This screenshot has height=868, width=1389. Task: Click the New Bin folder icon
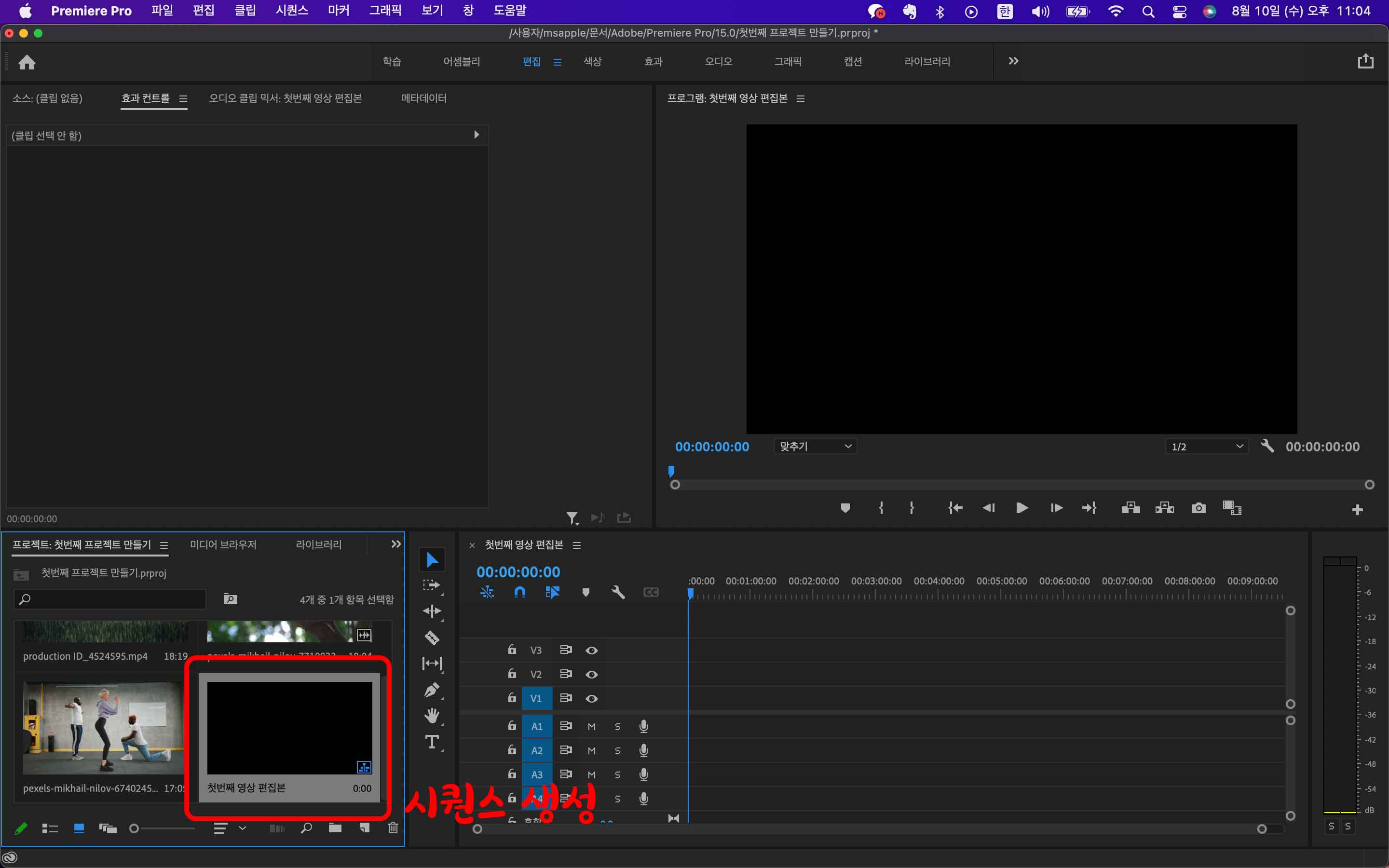click(335, 828)
